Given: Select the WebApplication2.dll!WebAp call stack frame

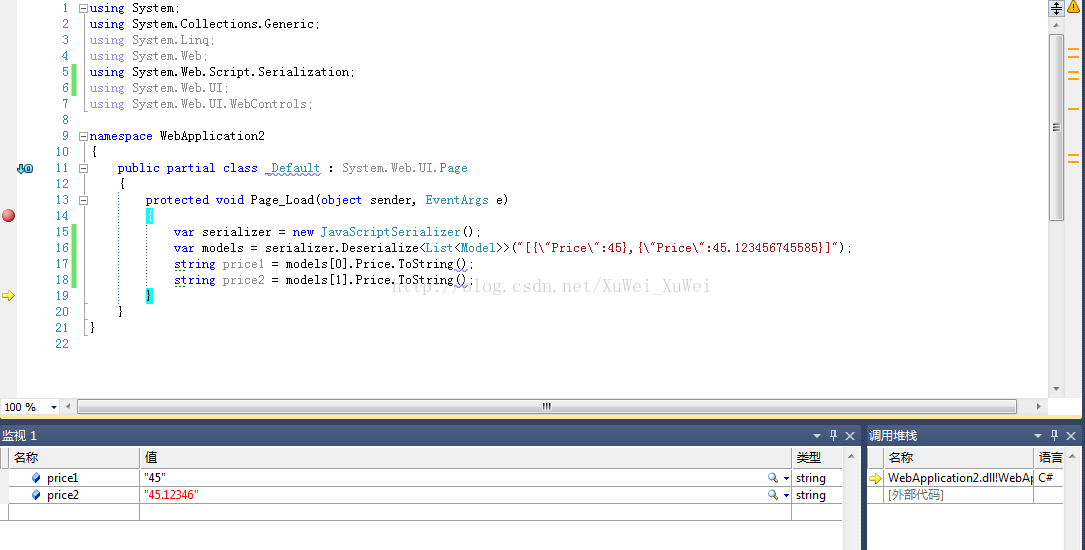Looking at the screenshot, I should (960, 477).
